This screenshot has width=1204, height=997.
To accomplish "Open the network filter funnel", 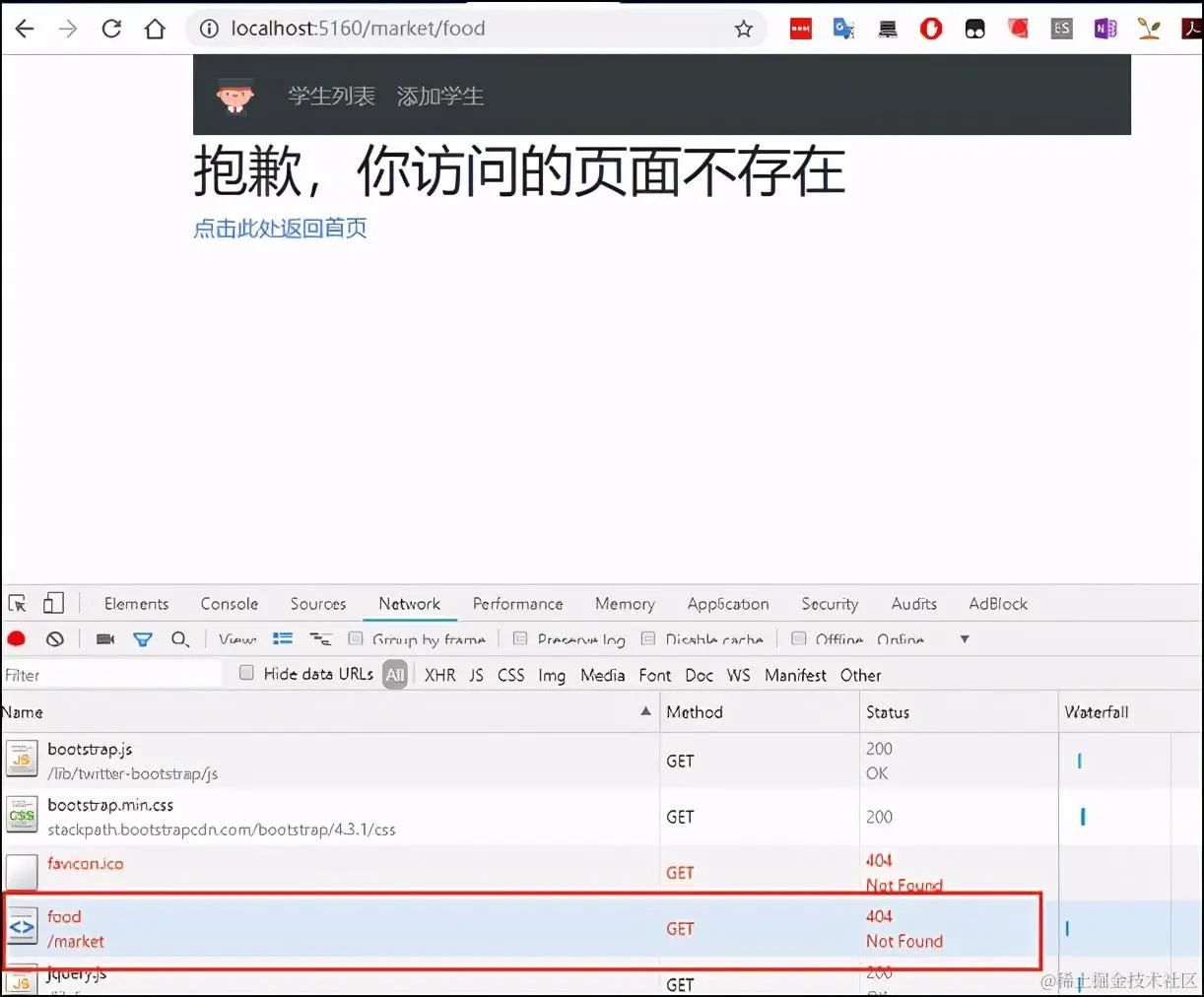I will pos(143,638).
